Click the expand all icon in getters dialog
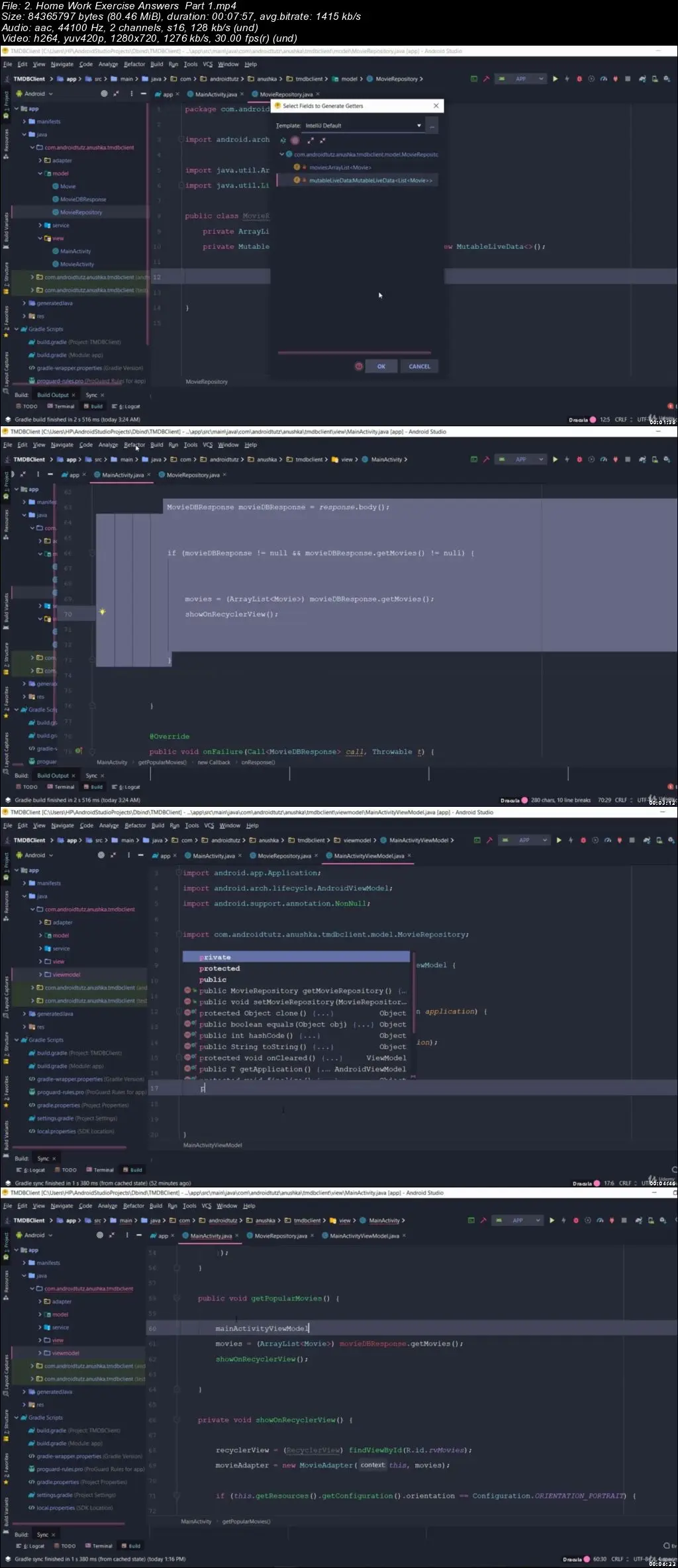 coord(311,140)
